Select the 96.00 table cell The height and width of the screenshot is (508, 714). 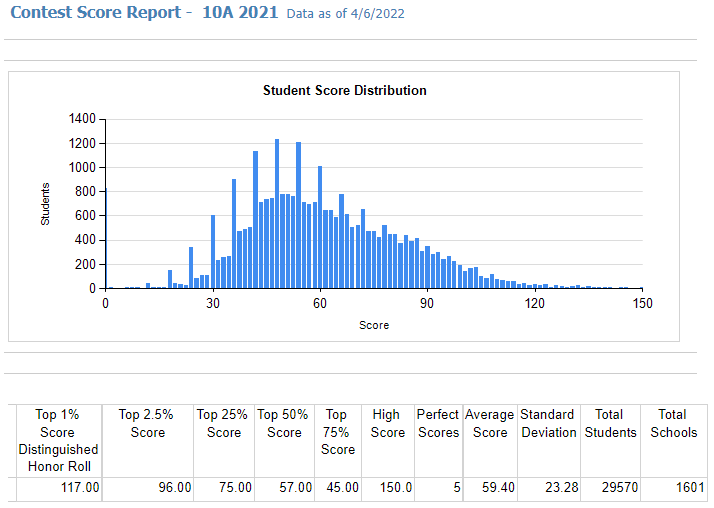pyautogui.click(x=148, y=488)
